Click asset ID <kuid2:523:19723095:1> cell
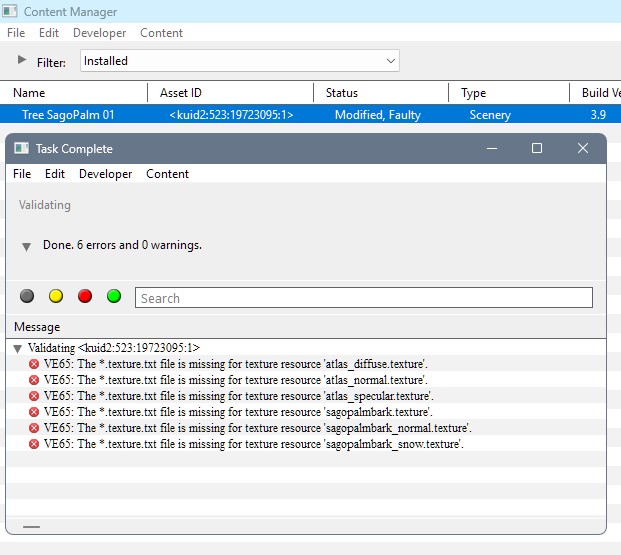This screenshot has width=621, height=555. click(x=231, y=115)
